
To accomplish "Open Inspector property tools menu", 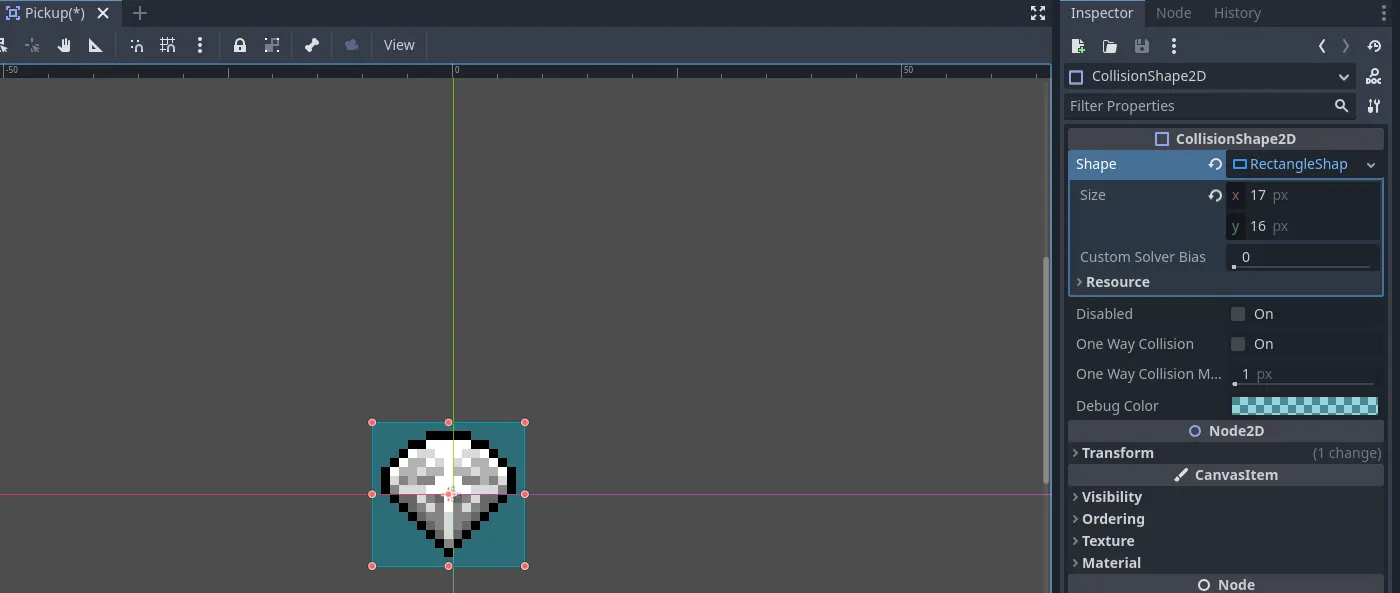I will click(1374, 106).
